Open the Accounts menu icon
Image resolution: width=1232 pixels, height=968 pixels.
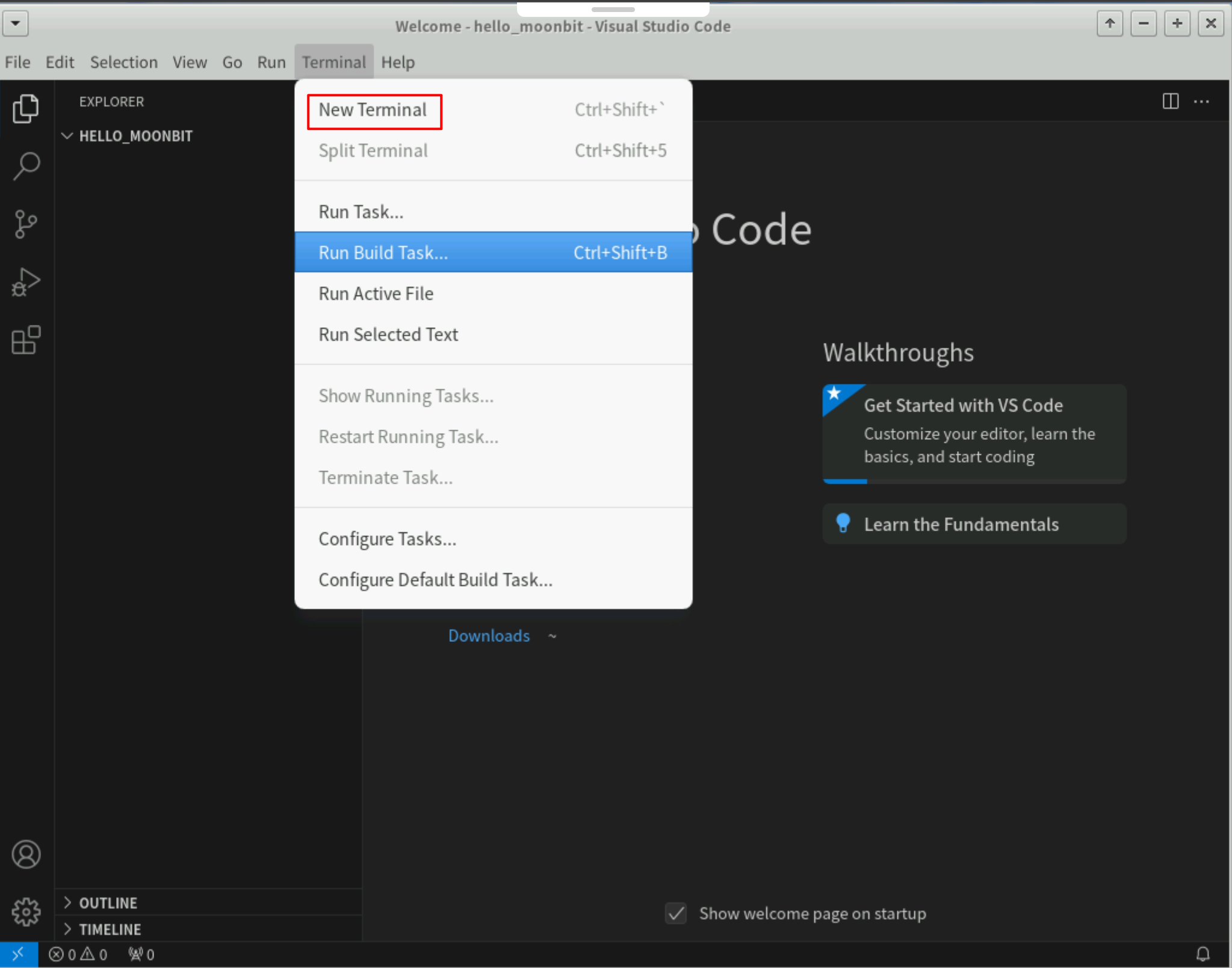pos(26,854)
